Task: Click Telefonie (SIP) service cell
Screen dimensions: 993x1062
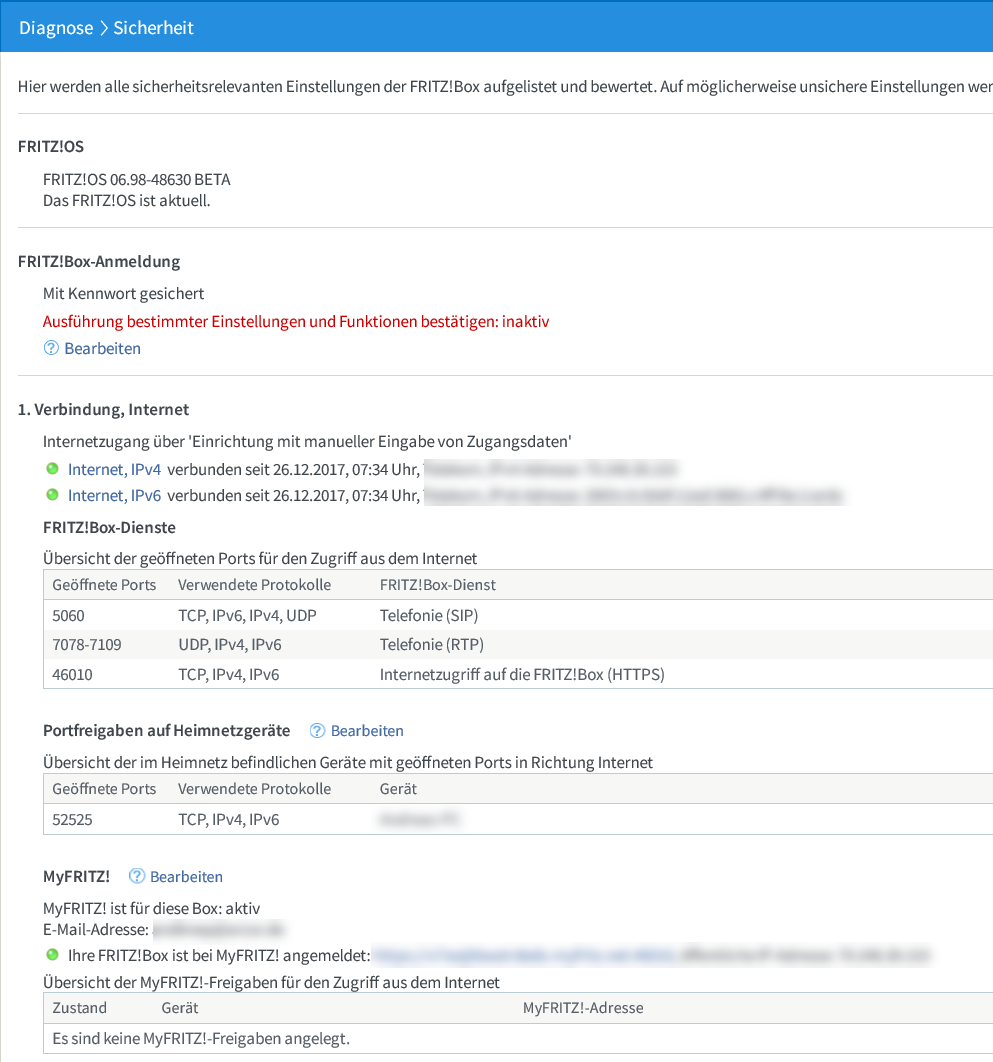Action: pos(429,616)
